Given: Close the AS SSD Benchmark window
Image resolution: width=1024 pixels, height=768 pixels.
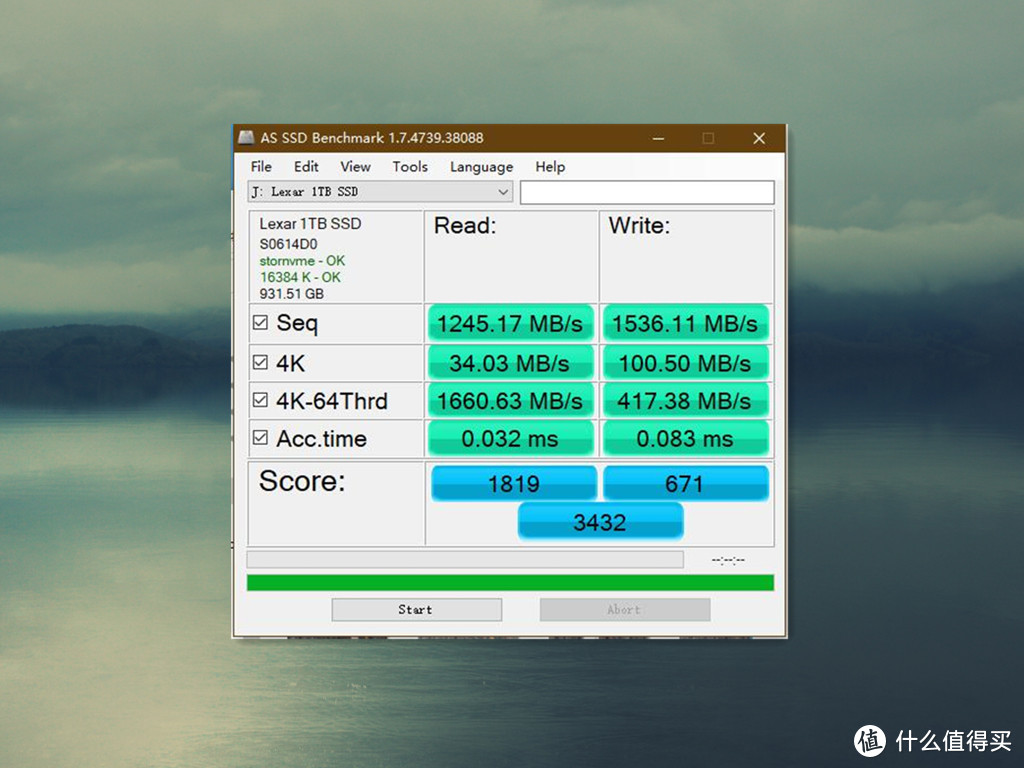Looking at the screenshot, I should pos(759,138).
